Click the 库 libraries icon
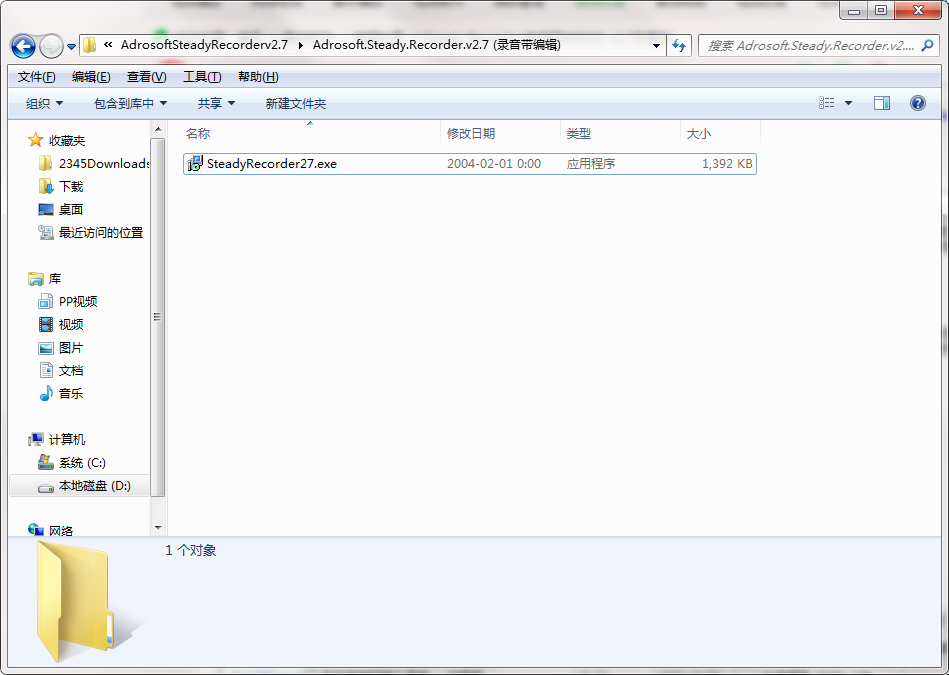Image resolution: width=949 pixels, height=675 pixels. [36, 278]
